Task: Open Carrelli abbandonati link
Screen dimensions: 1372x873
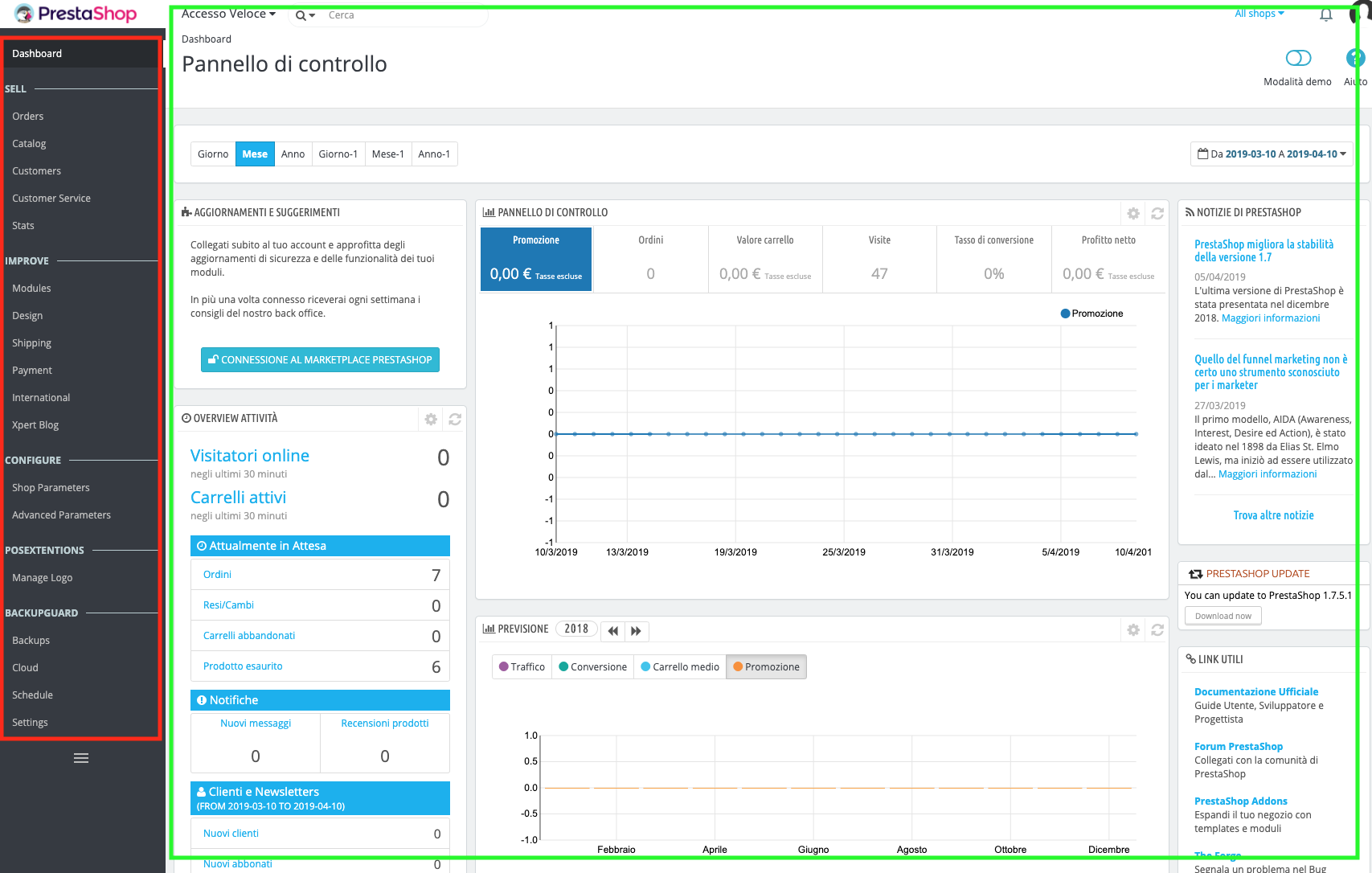Action: [249, 636]
